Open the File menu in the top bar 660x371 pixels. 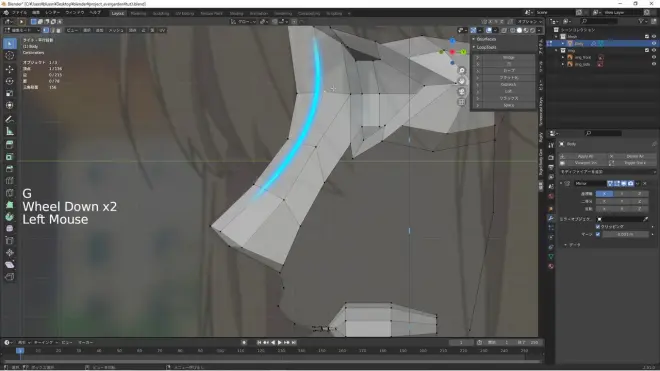coord(19,13)
